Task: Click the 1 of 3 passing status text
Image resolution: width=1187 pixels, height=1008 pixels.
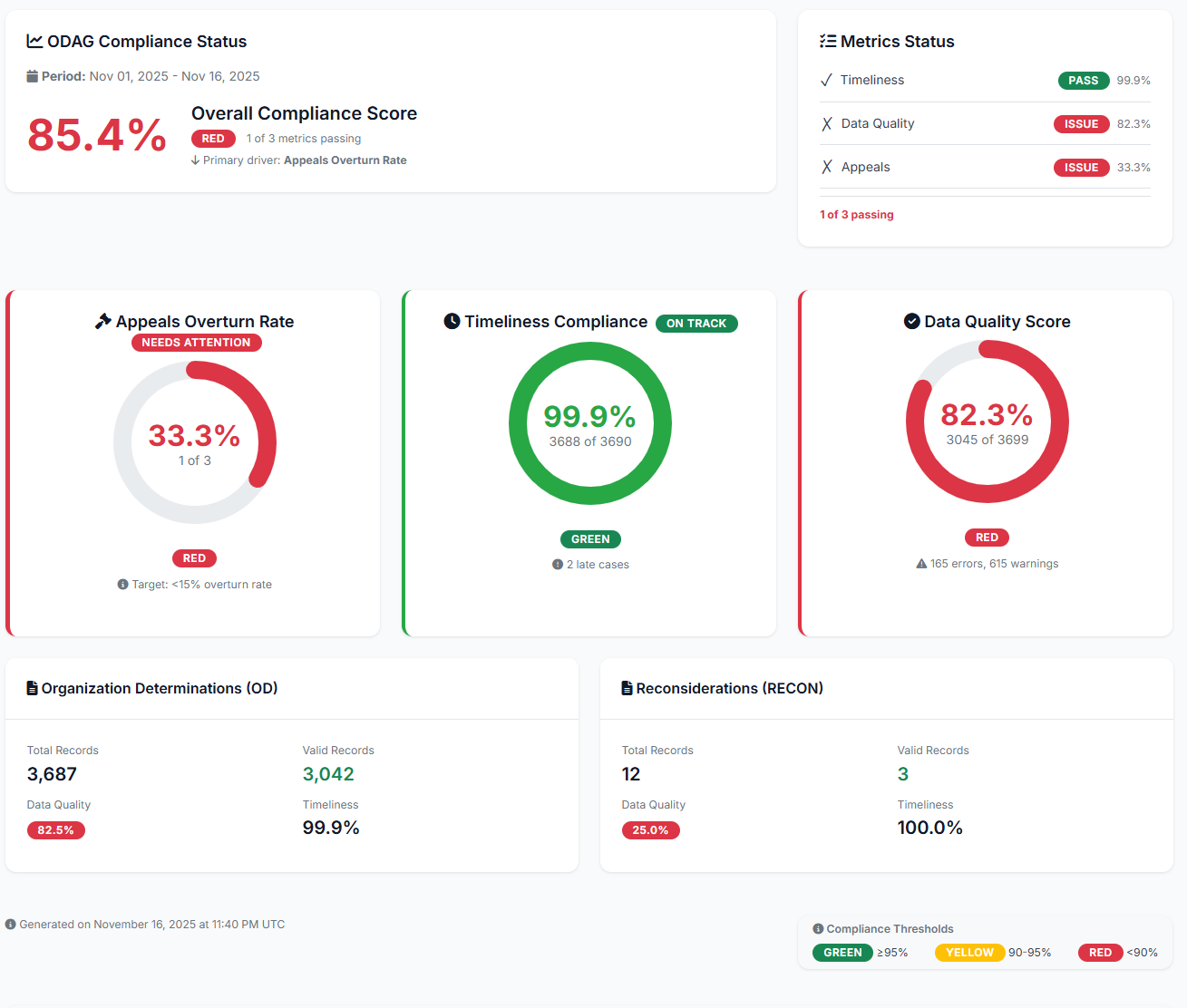Action: (x=856, y=214)
